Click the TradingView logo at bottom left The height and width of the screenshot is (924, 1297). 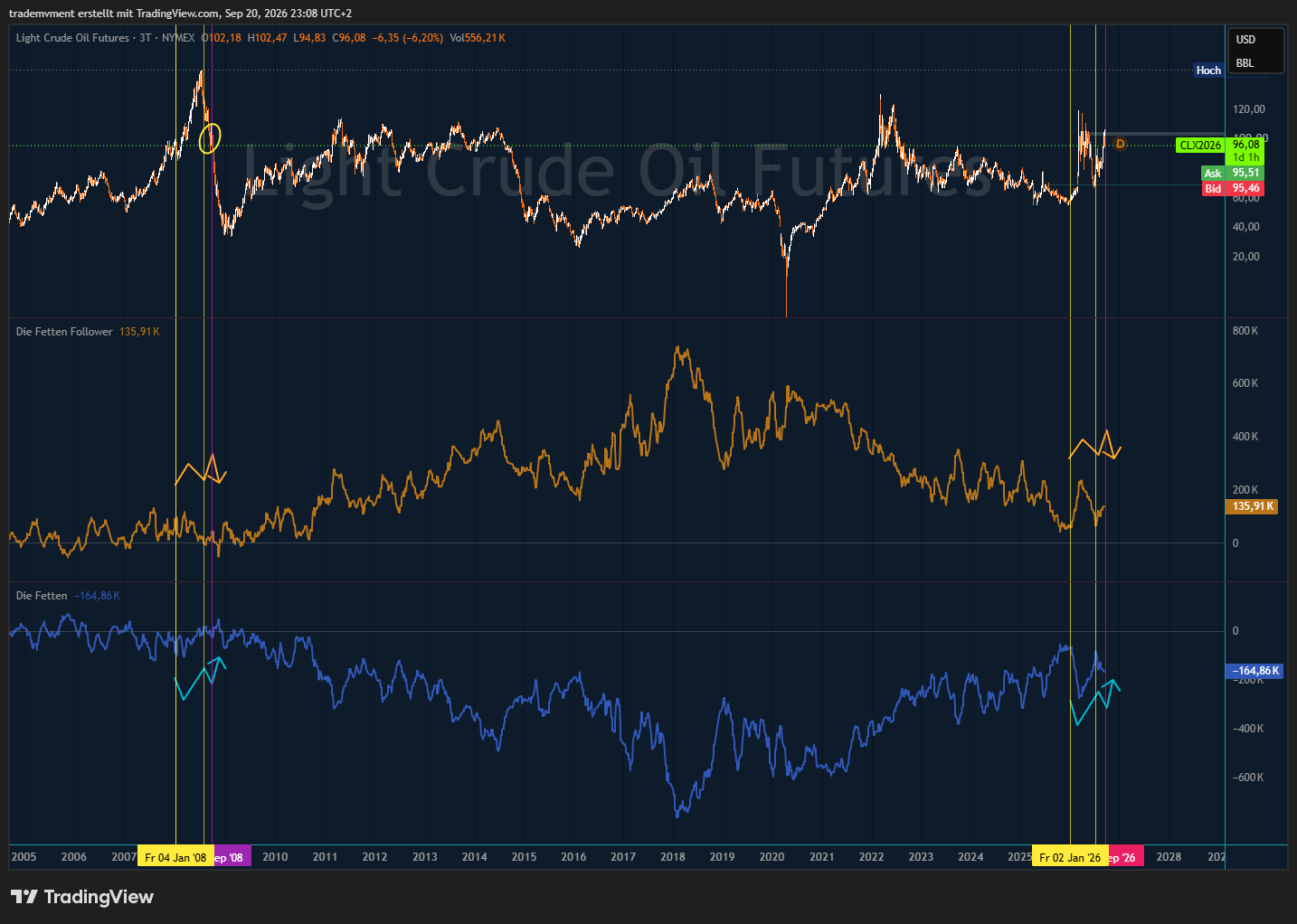tap(82, 897)
